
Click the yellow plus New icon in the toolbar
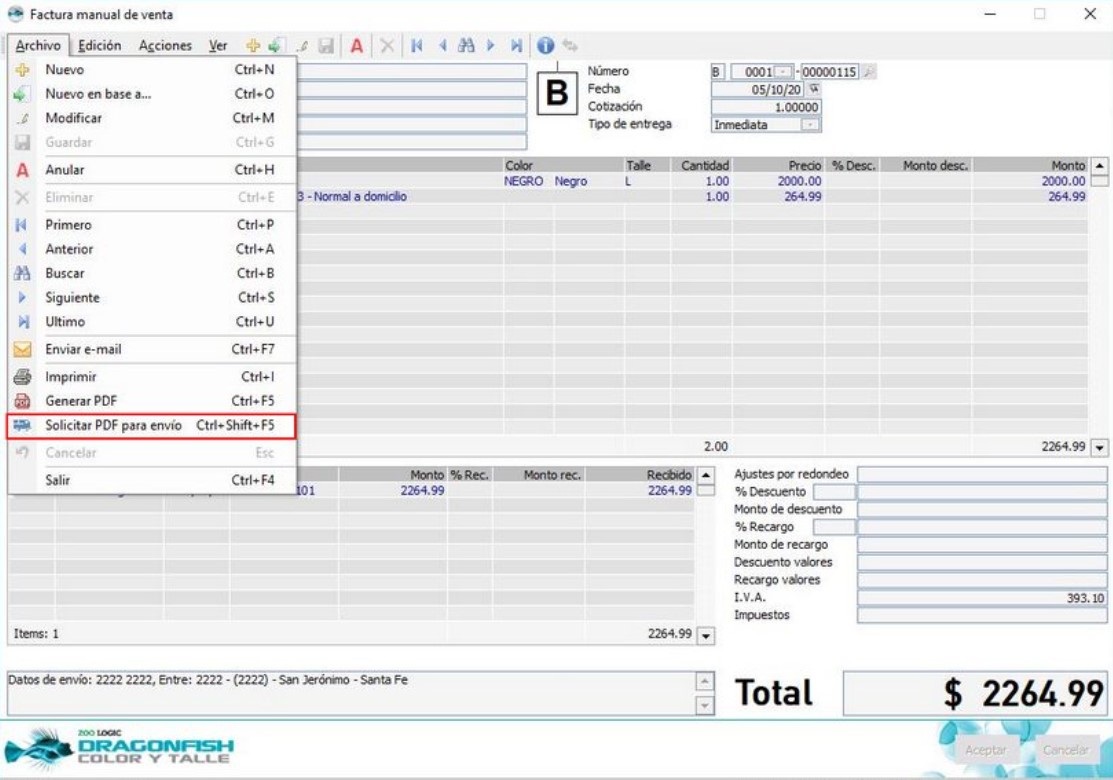coord(253,46)
